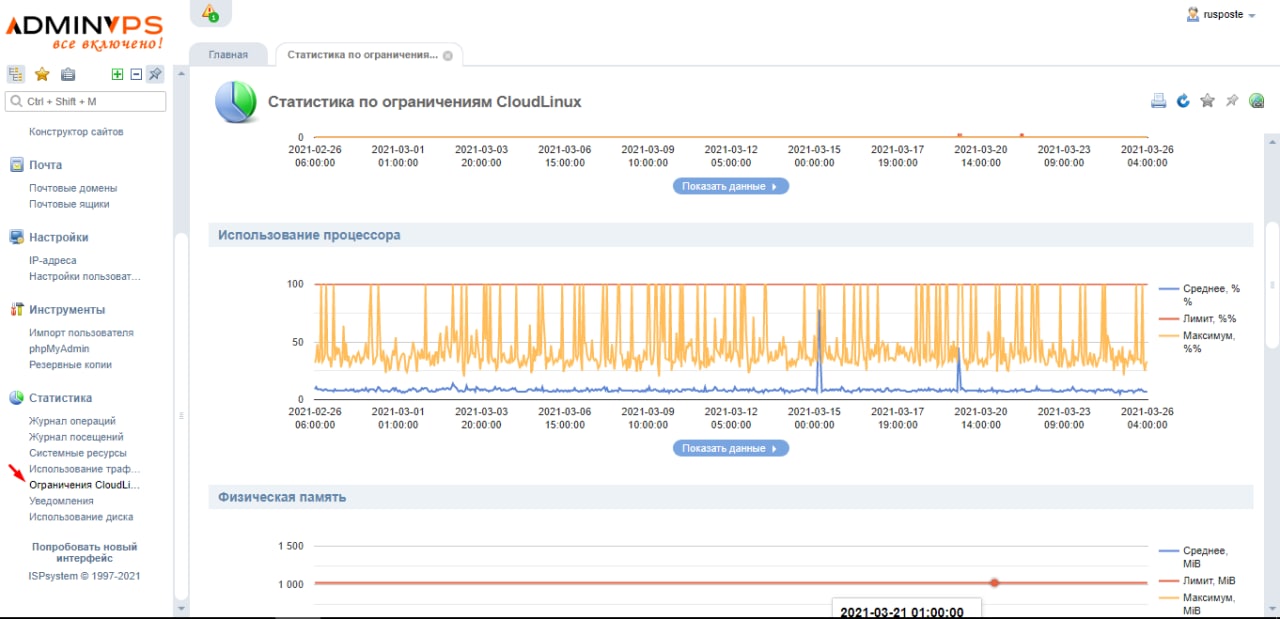Click the sidebar collapse splitter handle
This screenshot has height=619, width=1280.
(x=181, y=415)
